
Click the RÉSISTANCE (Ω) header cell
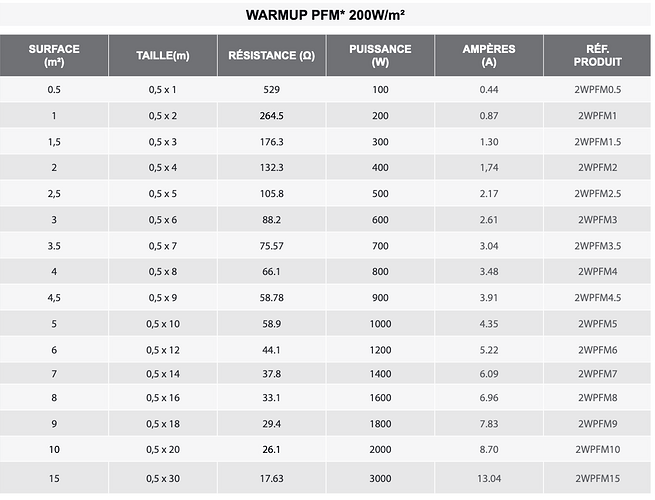pos(272,56)
